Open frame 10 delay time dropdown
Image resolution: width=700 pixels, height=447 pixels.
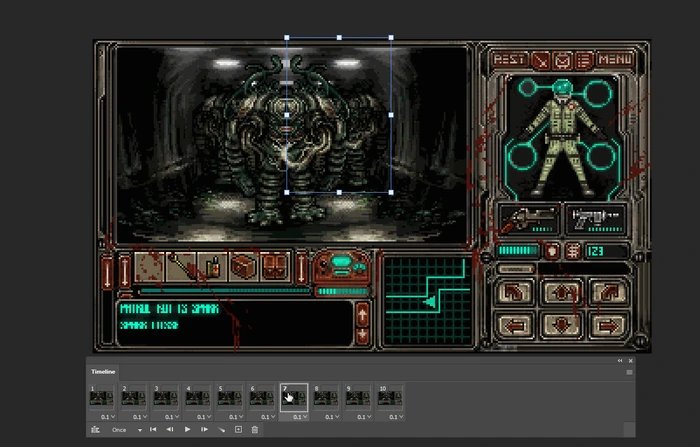393,416
